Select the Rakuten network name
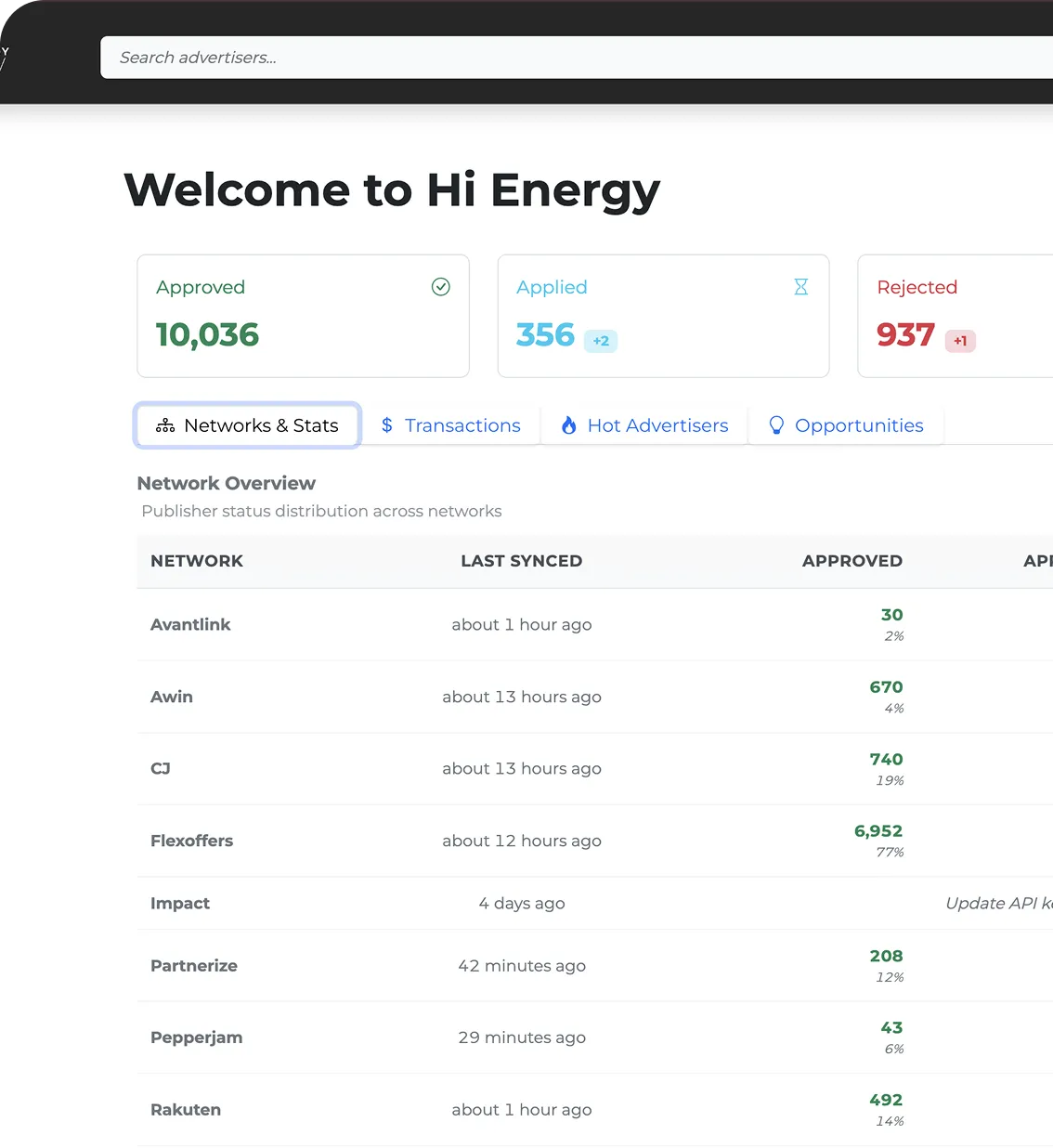This screenshot has height=1148, width=1053. pyautogui.click(x=186, y=1110)
